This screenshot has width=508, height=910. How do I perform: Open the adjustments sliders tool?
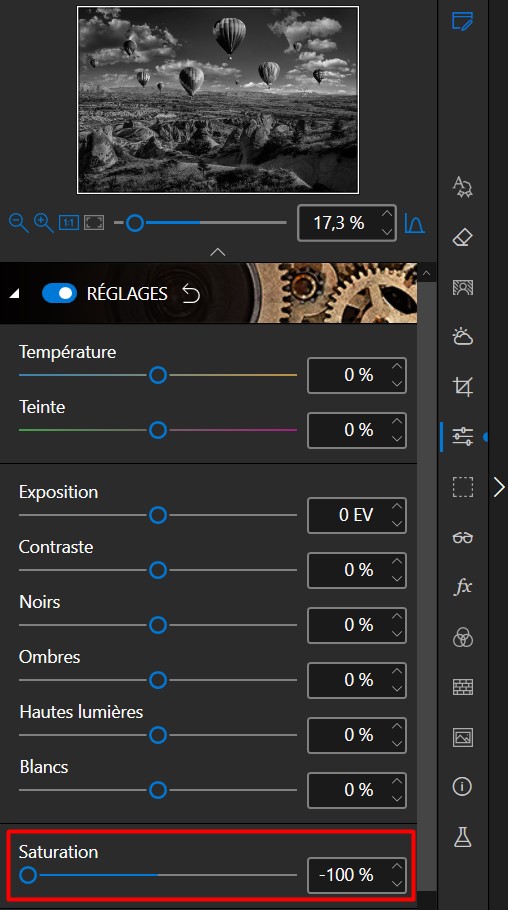click(463, 436)
